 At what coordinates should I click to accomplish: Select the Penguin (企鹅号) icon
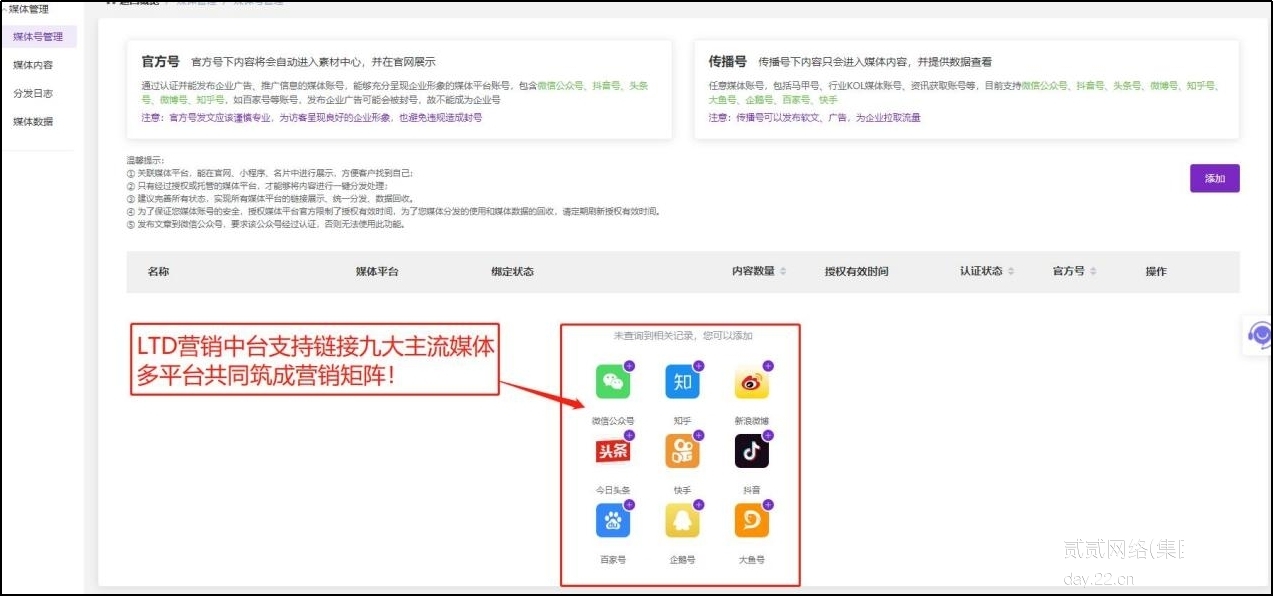coord(682,521)
